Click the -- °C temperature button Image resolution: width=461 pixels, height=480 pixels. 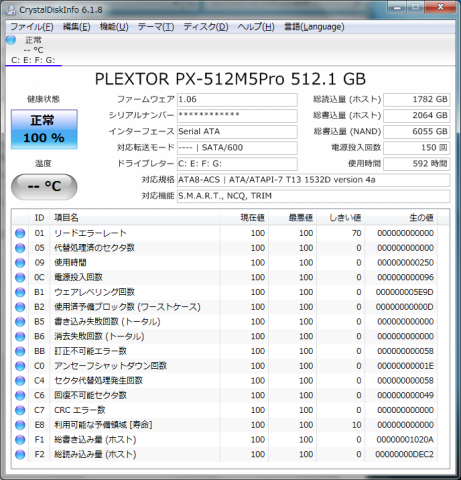click(44, 187)
